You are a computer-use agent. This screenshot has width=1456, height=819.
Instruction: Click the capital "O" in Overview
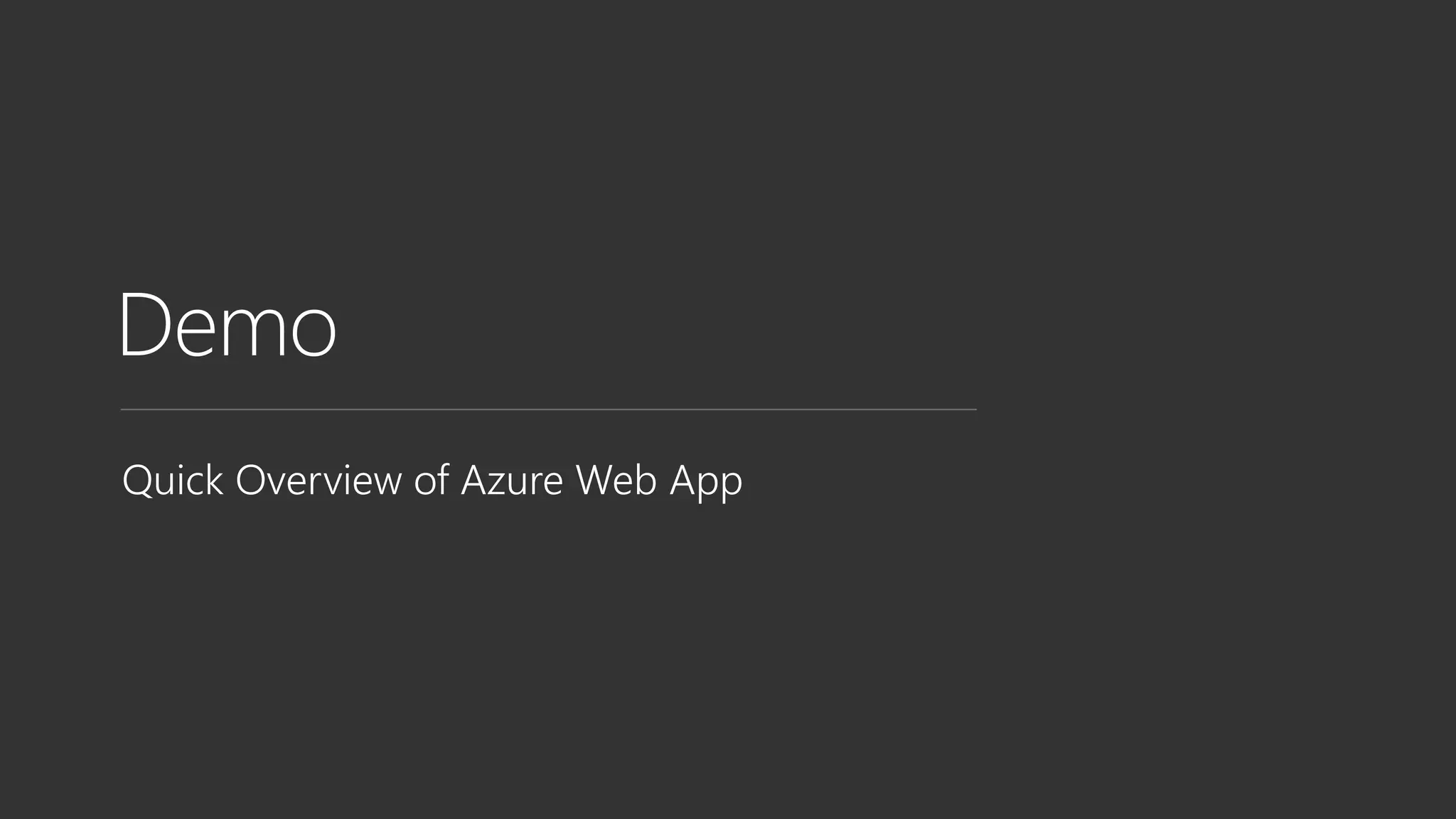pyautogui.click(x=250, y=480)
